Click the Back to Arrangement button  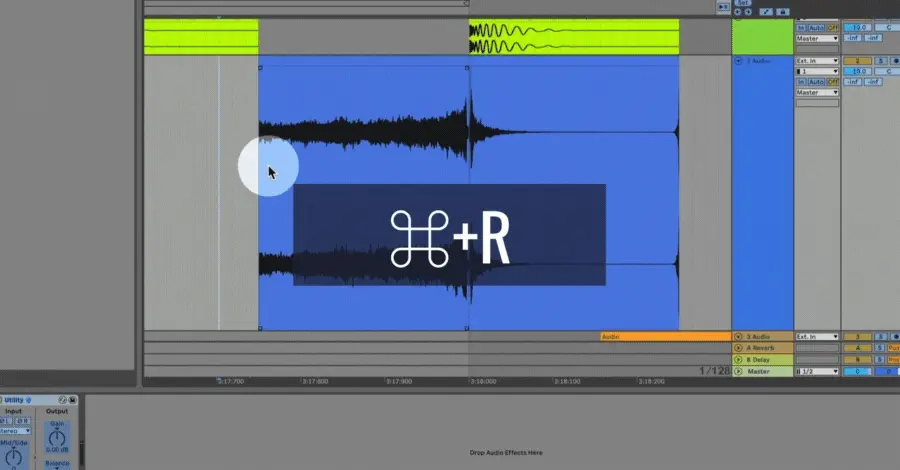(x=723, y=7)
